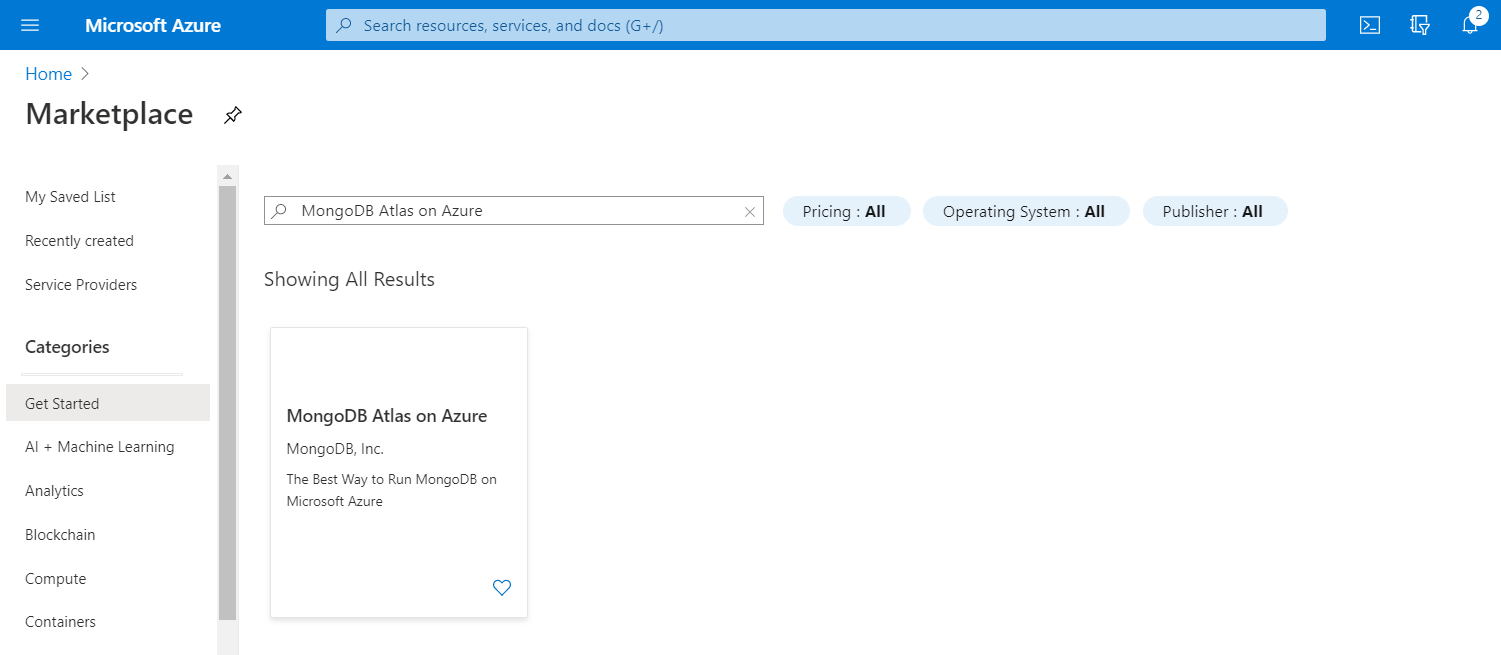Select the Containers category
The height and width of the screenshot is (655, 1501).
pos(60,622)
